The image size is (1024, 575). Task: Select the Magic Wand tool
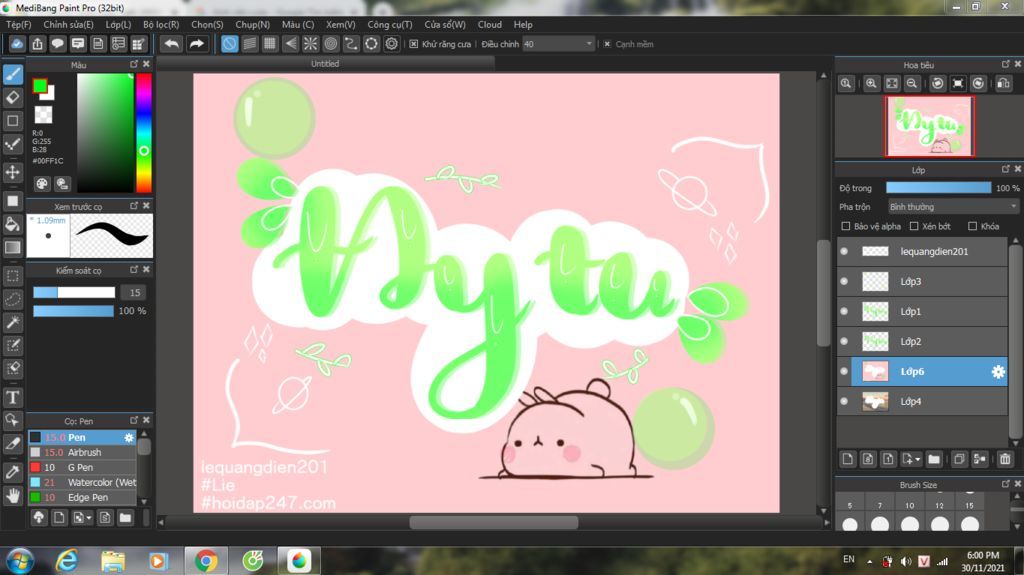point(12,322)
